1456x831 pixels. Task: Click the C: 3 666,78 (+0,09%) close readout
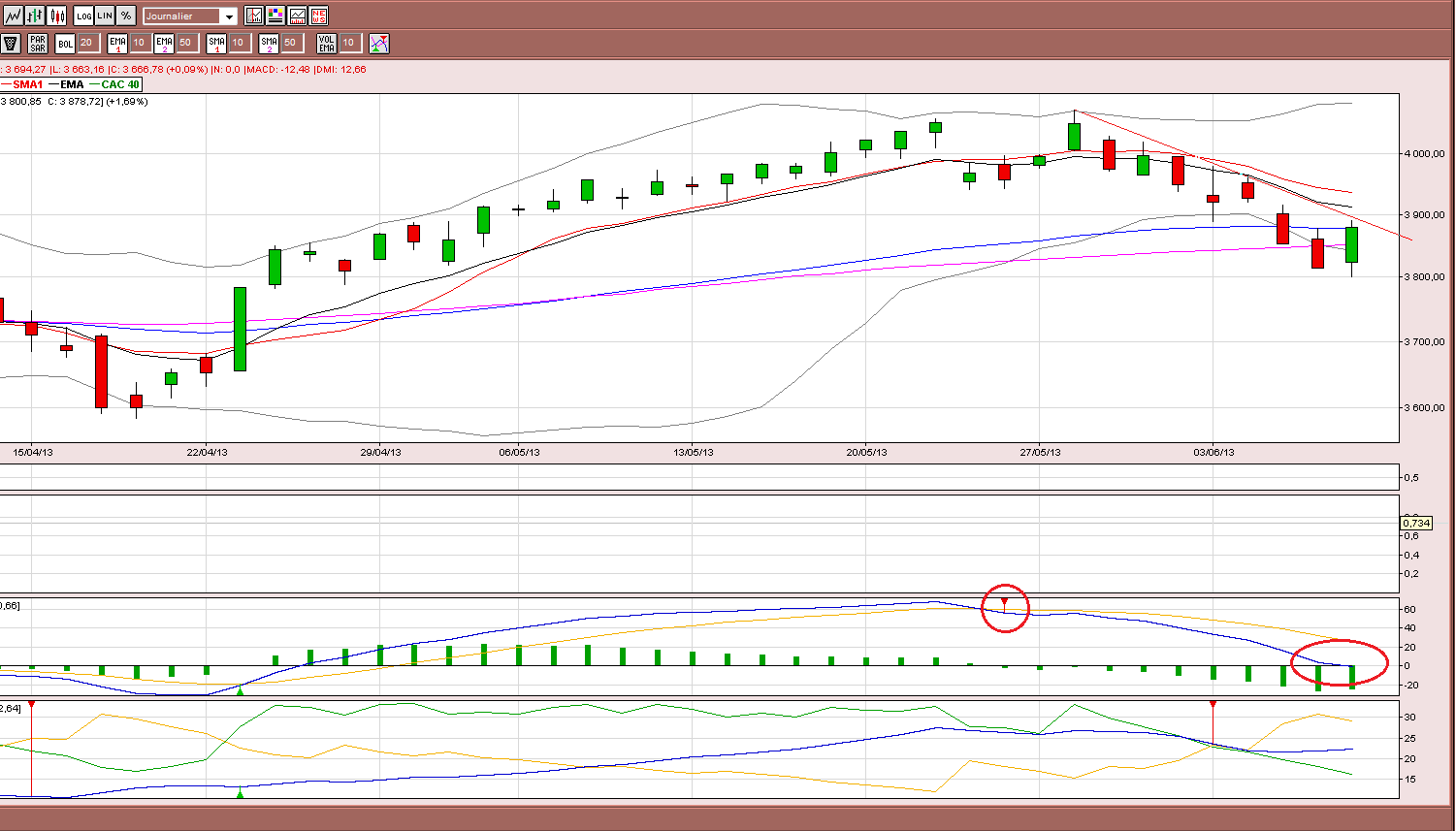point(158,70)
